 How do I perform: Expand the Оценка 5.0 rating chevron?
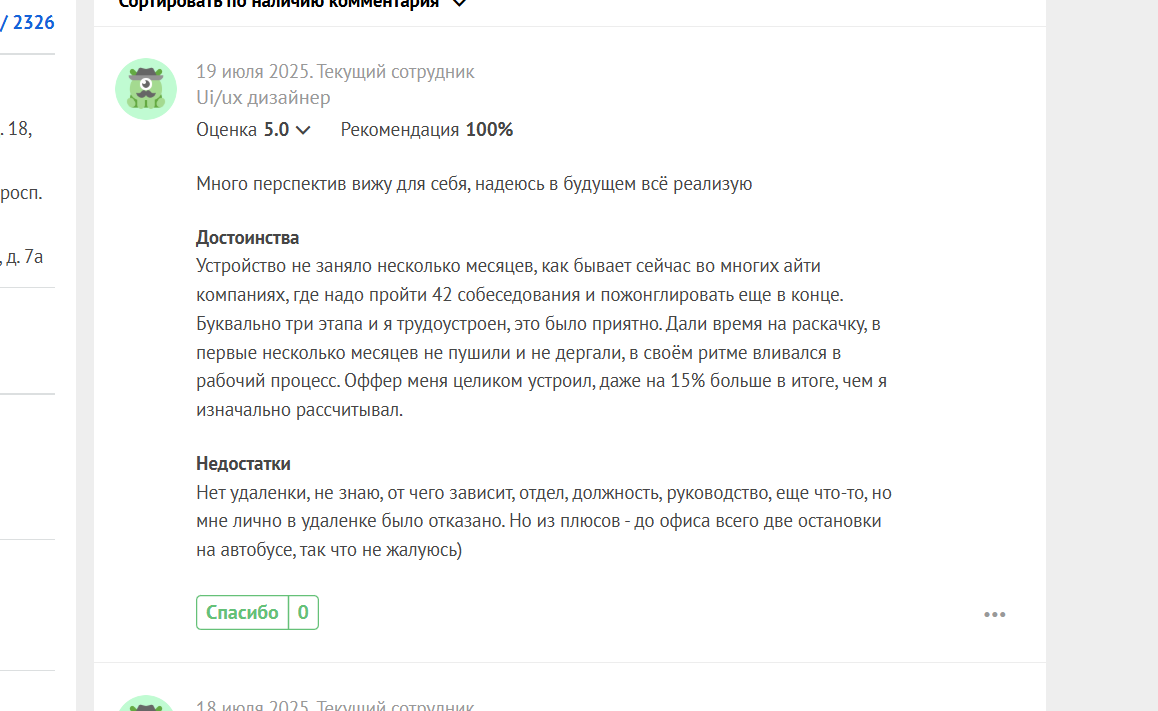click(303, 130)
